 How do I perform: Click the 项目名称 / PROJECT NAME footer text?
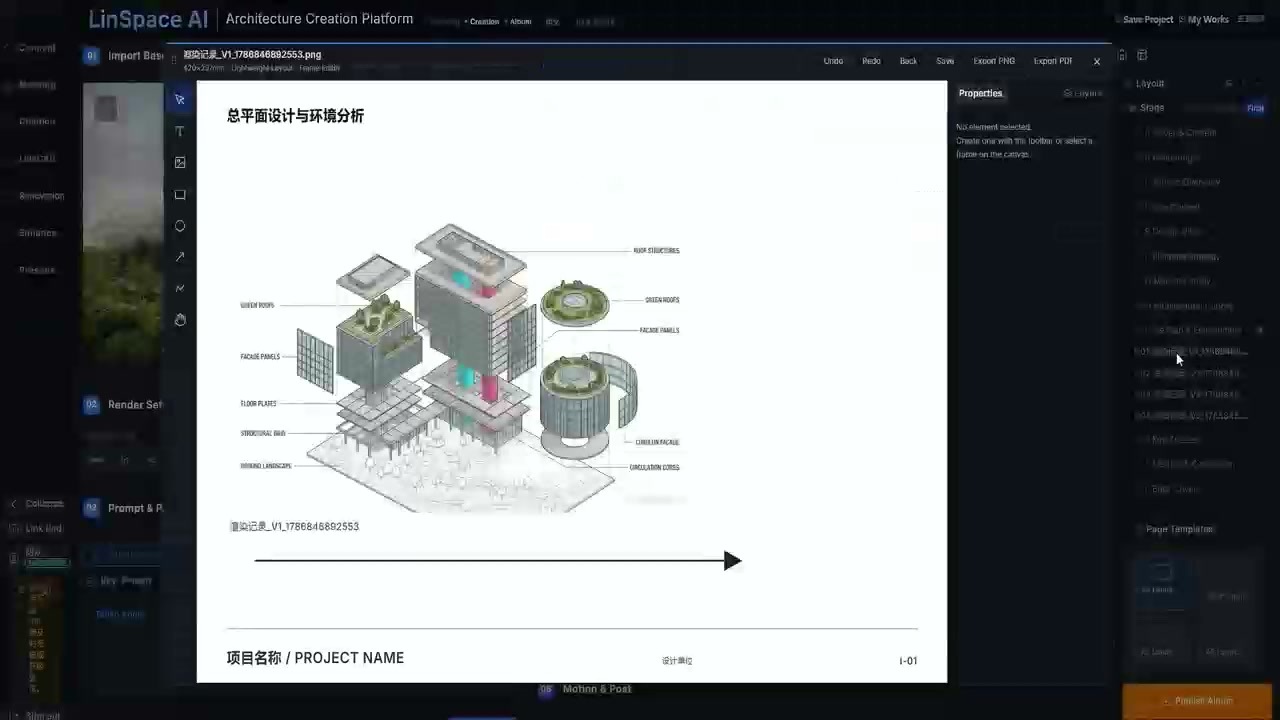click(315, 658)
